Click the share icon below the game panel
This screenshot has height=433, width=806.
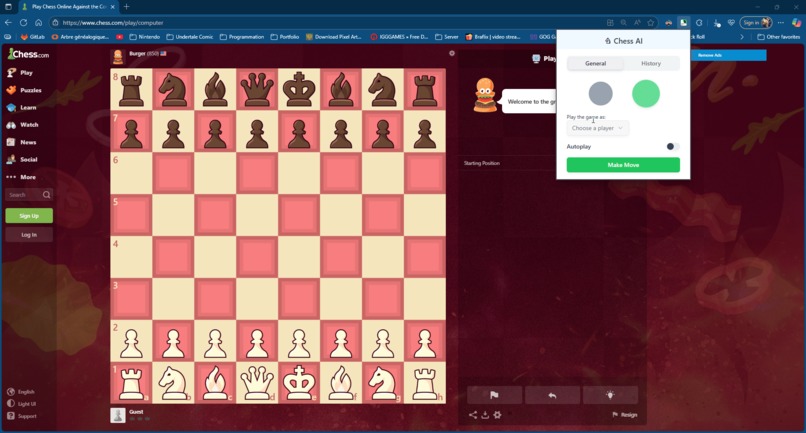(473, 414)
